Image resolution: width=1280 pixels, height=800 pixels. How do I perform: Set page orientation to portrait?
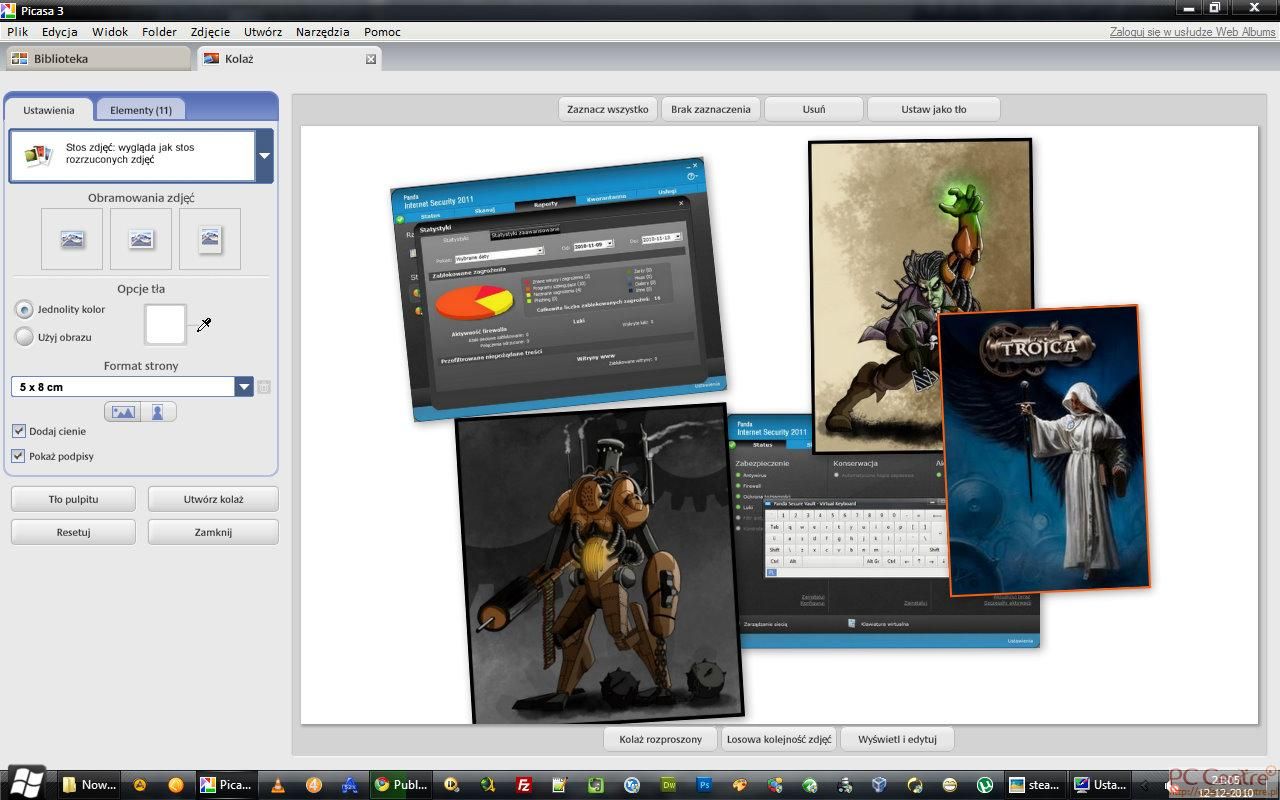tap(158, 412)
